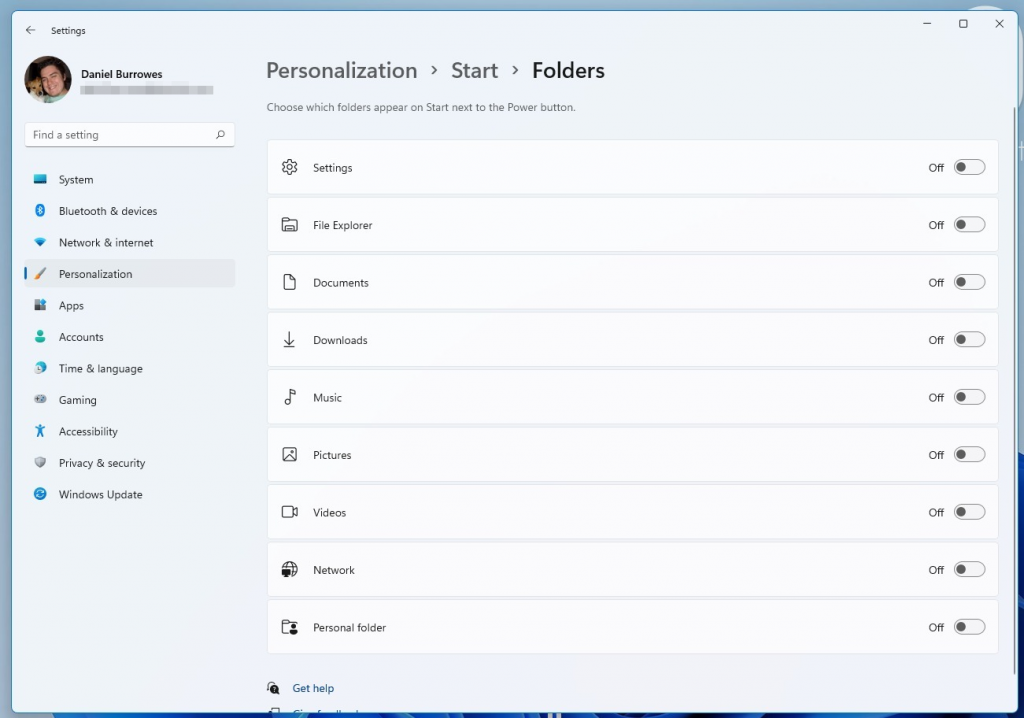Click the back arrow in Settings header

(30, 30)
